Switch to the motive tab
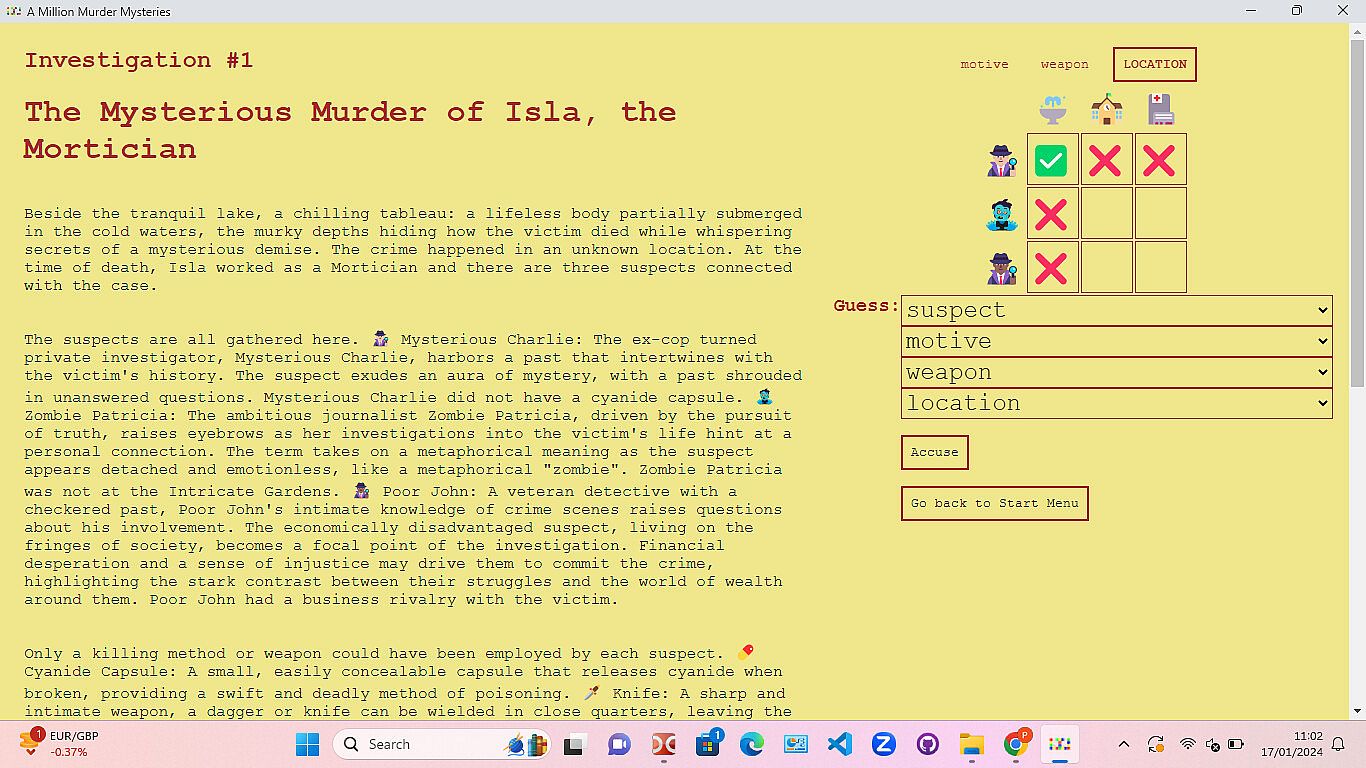 click(x=984, y=64)
